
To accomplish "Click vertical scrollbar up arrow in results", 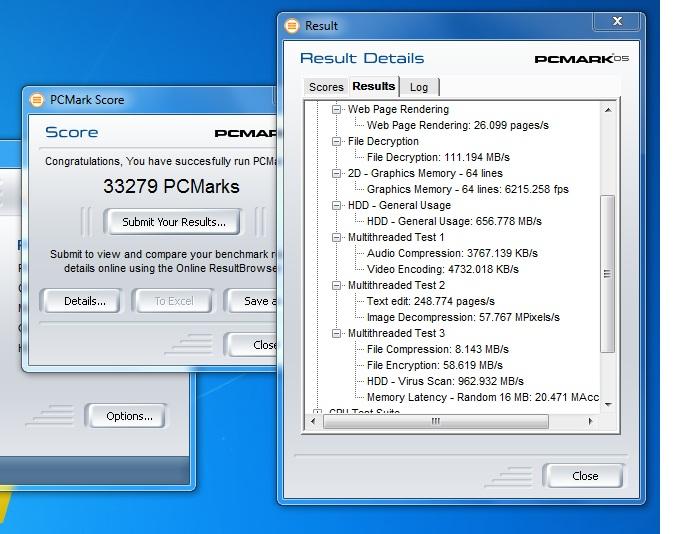I will coord(608,110).
